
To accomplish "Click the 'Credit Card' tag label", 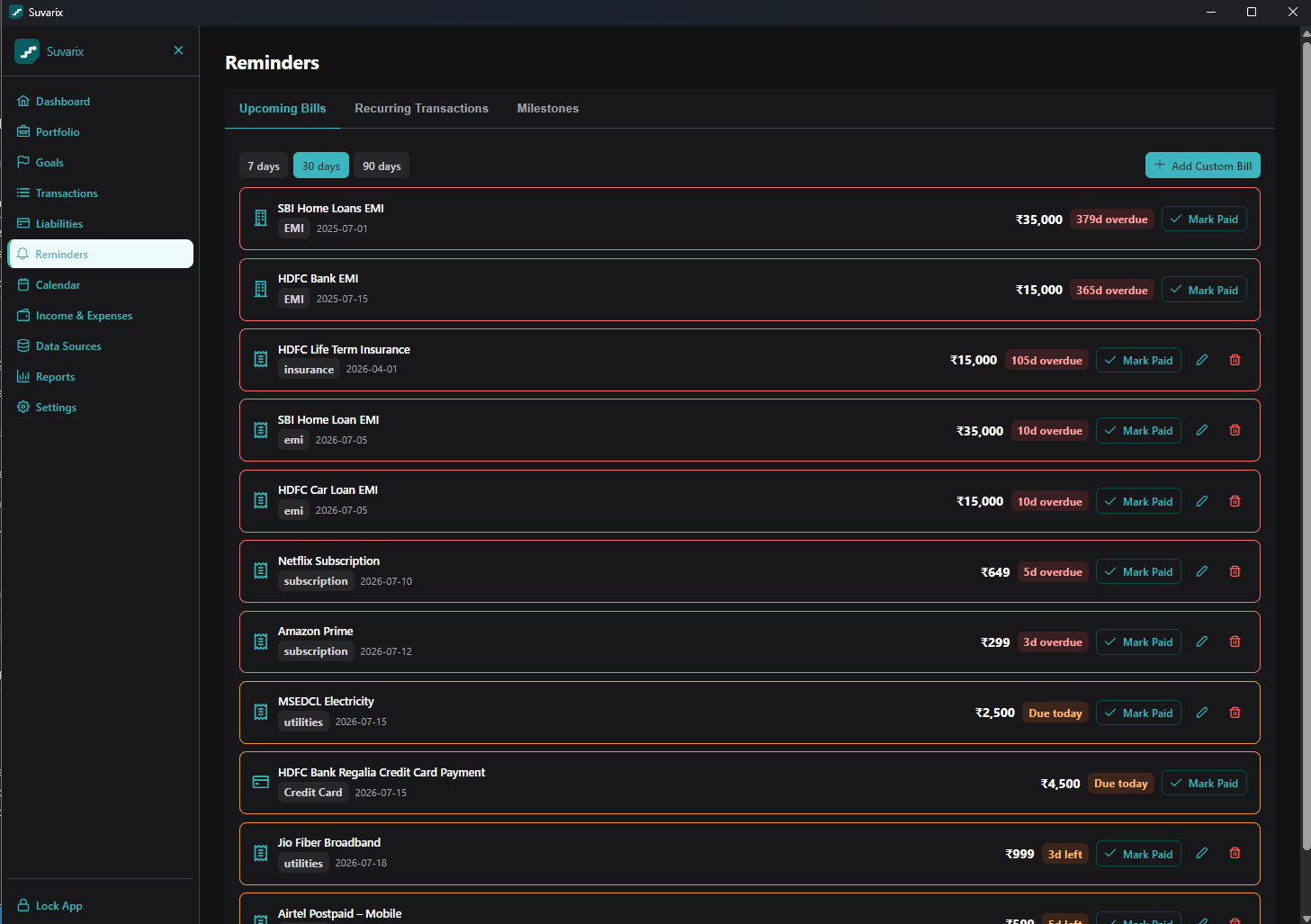I will [313, 793].
